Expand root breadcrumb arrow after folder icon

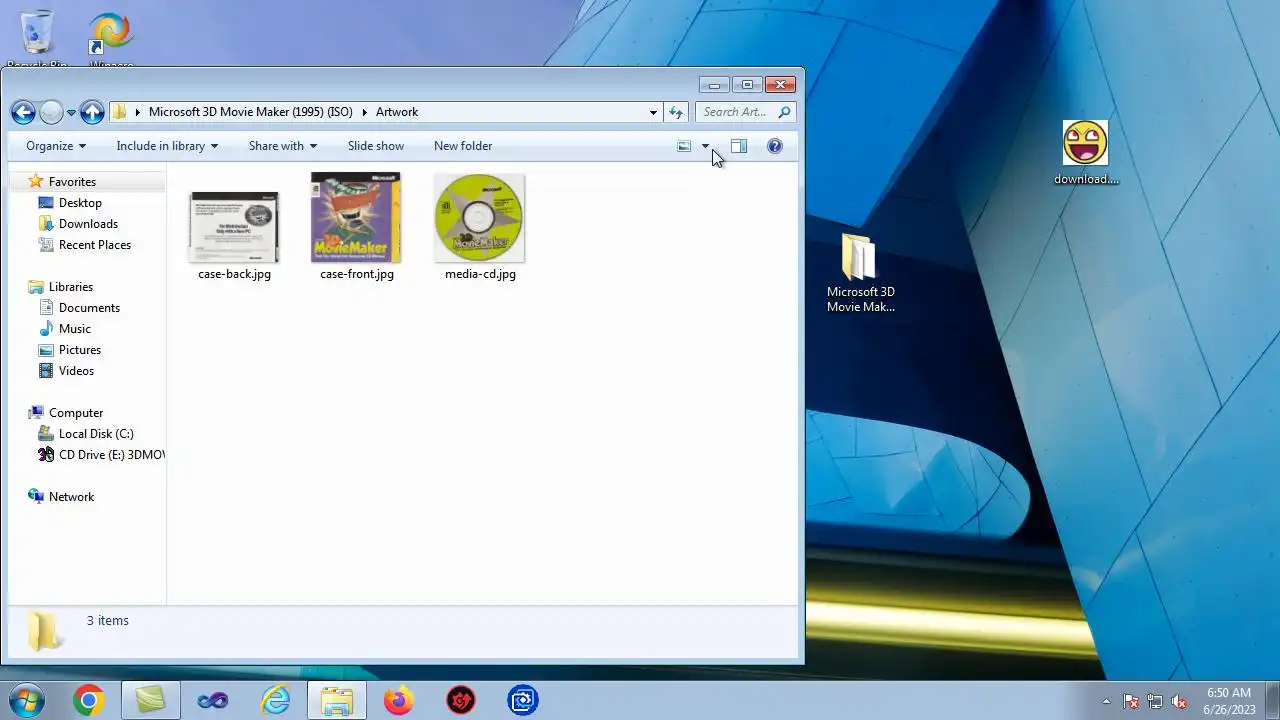click(137, 112)
